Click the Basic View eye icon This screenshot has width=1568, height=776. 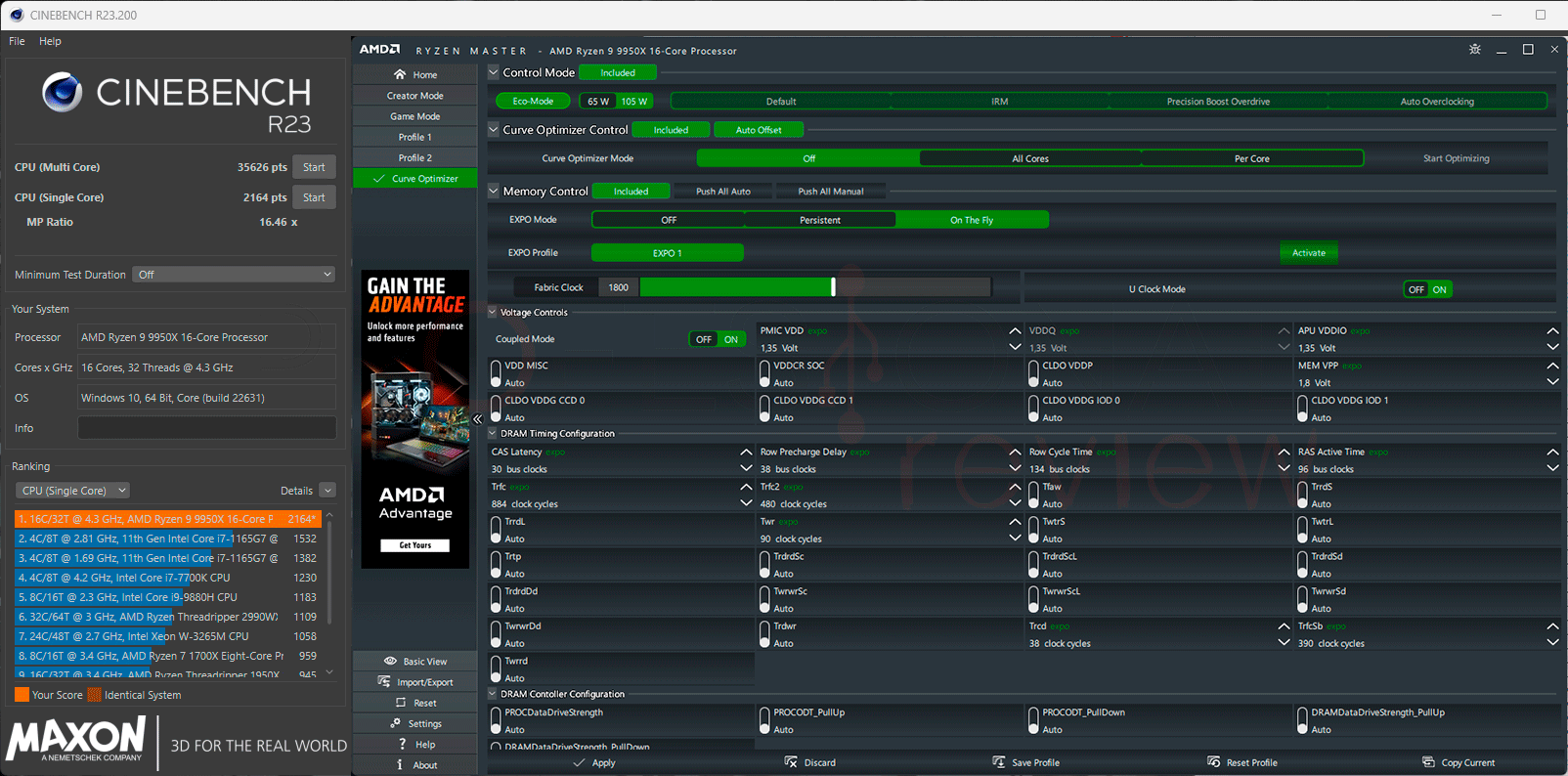tap(390, 661)
